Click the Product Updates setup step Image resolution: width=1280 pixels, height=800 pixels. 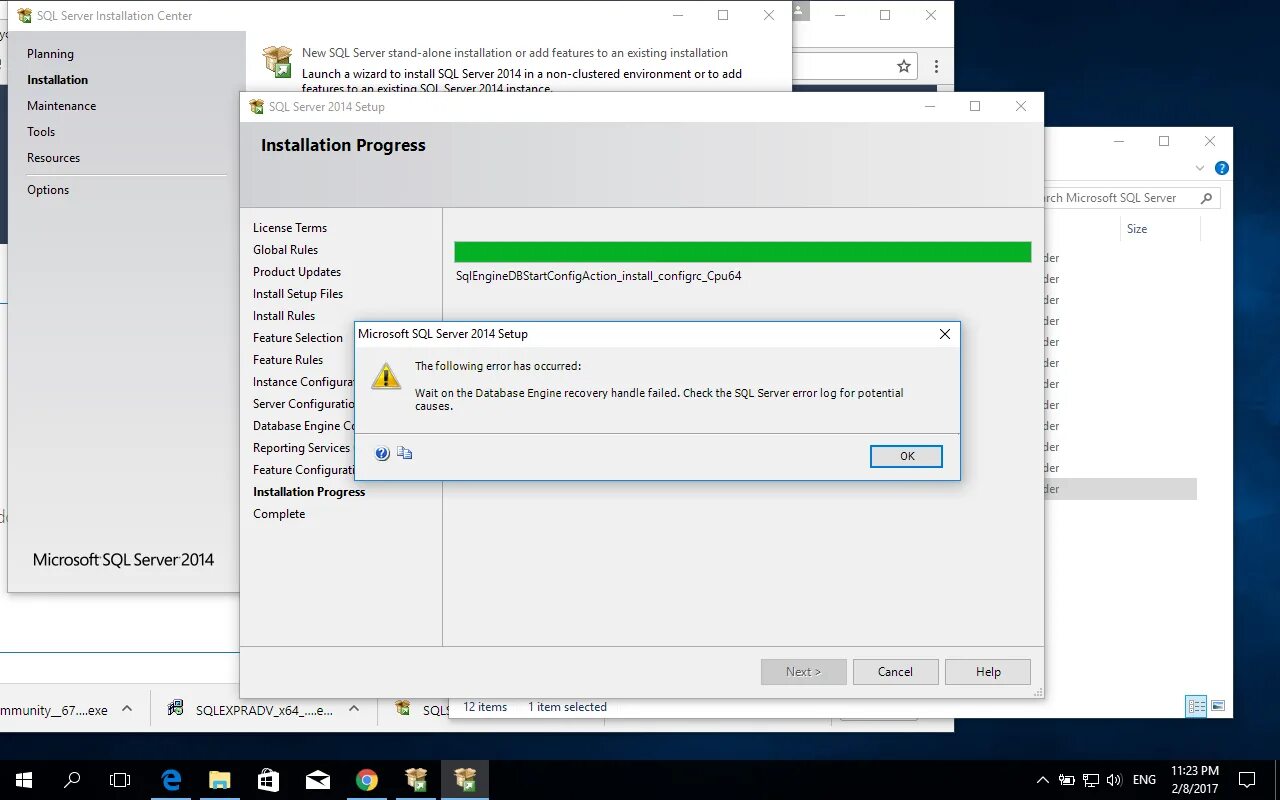pos(297,272)
